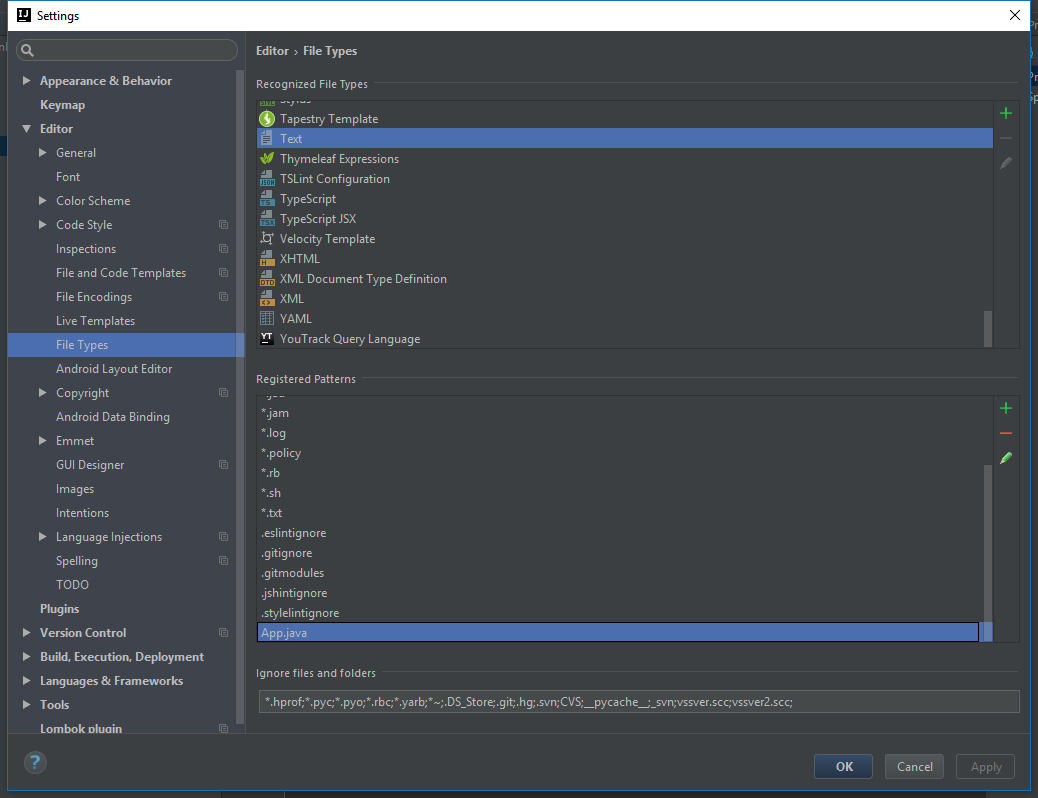The image size is (1038, 798).
Task: Click the YouTrack Query Language icon
Action: point(267,338)
